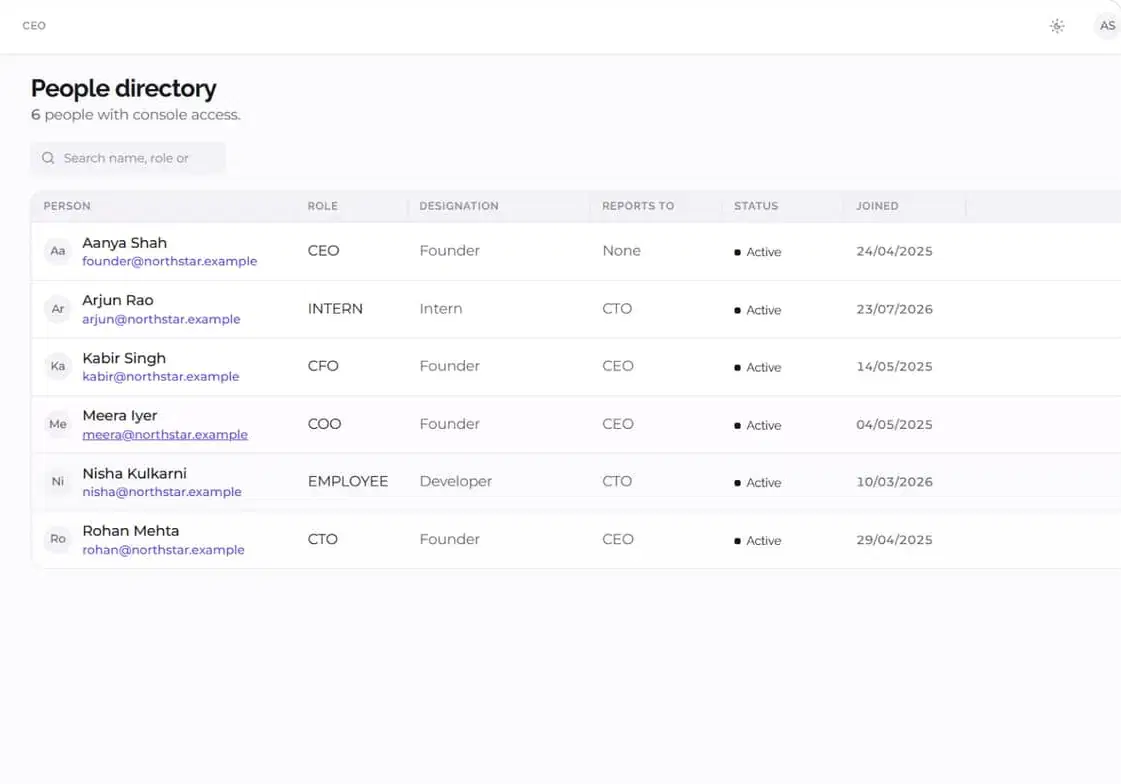Sort by the STATUS column header

tap(756, 206)
